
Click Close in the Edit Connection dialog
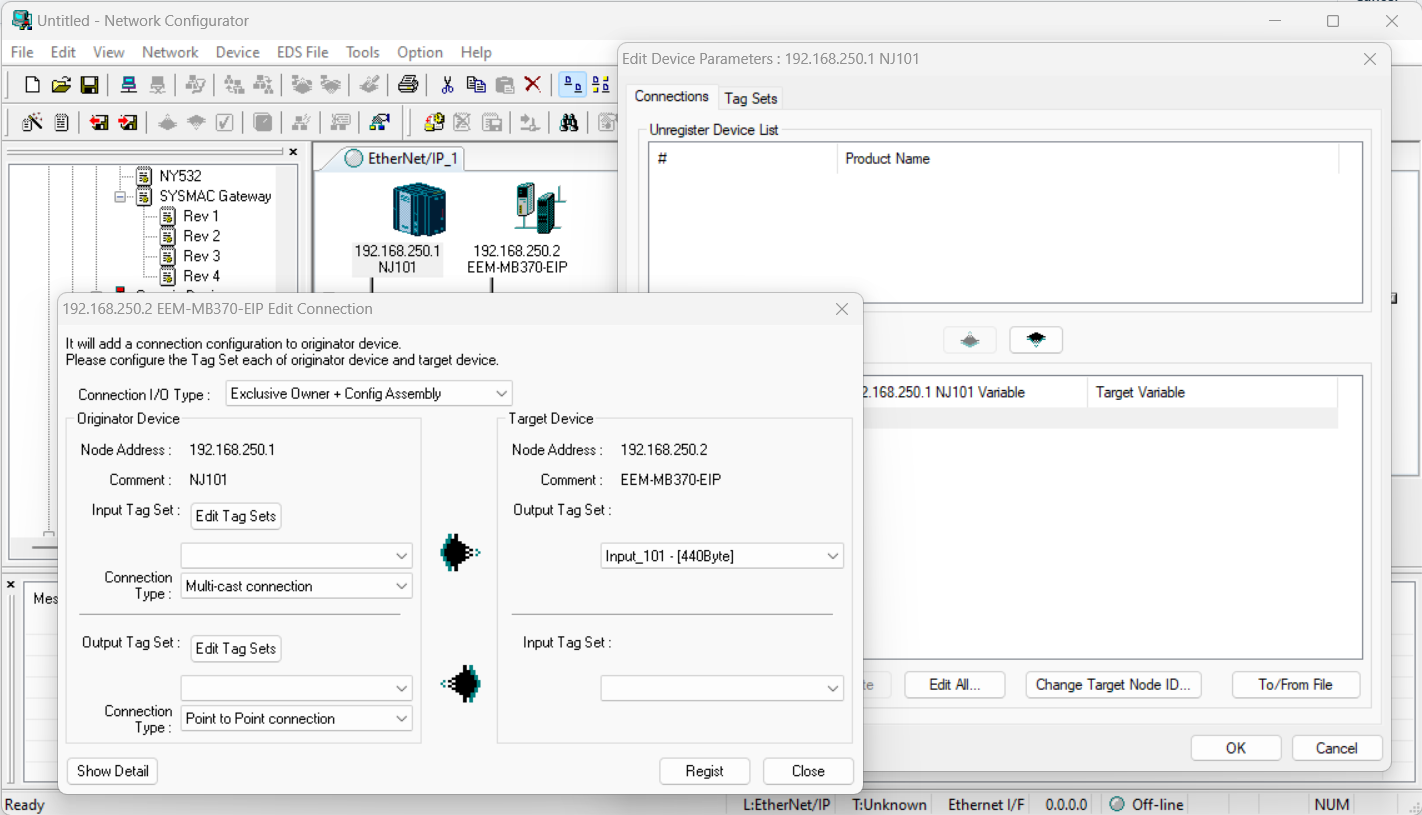808,771
